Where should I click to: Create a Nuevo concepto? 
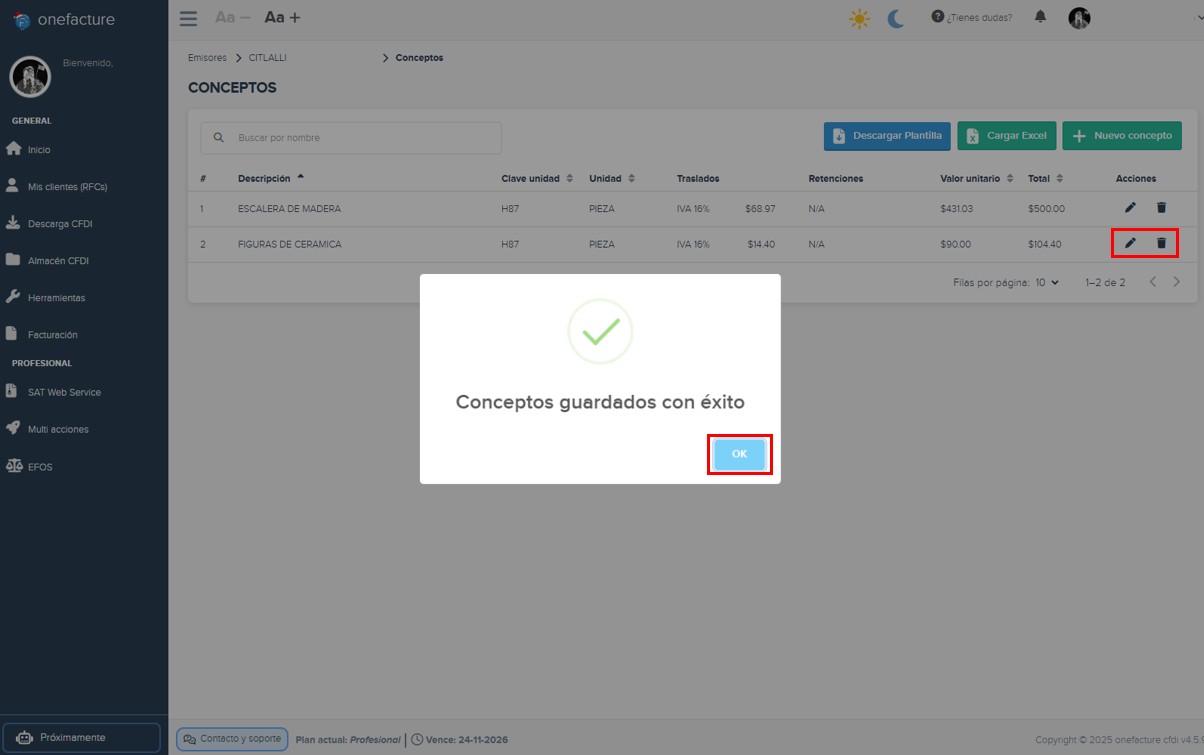click(1122, 135)
